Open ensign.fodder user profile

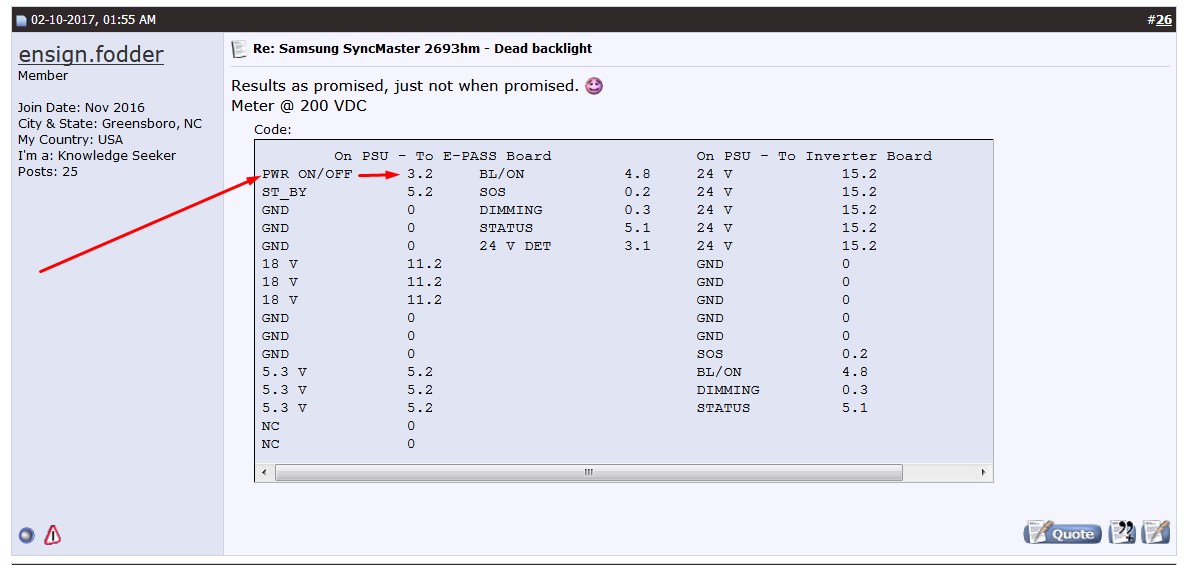point(91,55)
